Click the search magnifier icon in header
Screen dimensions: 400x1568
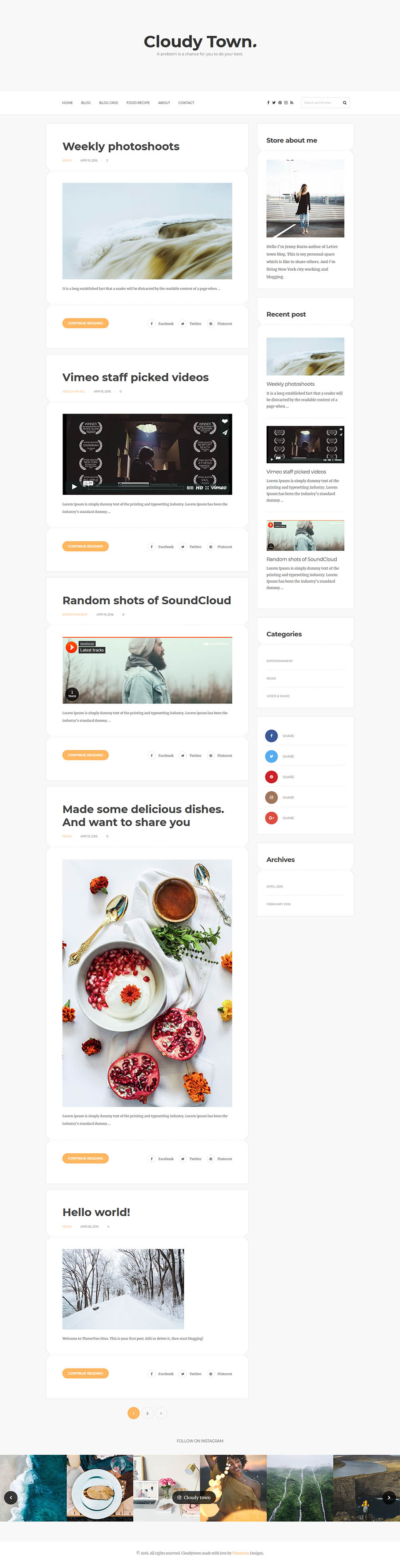[x=345, y=103]
